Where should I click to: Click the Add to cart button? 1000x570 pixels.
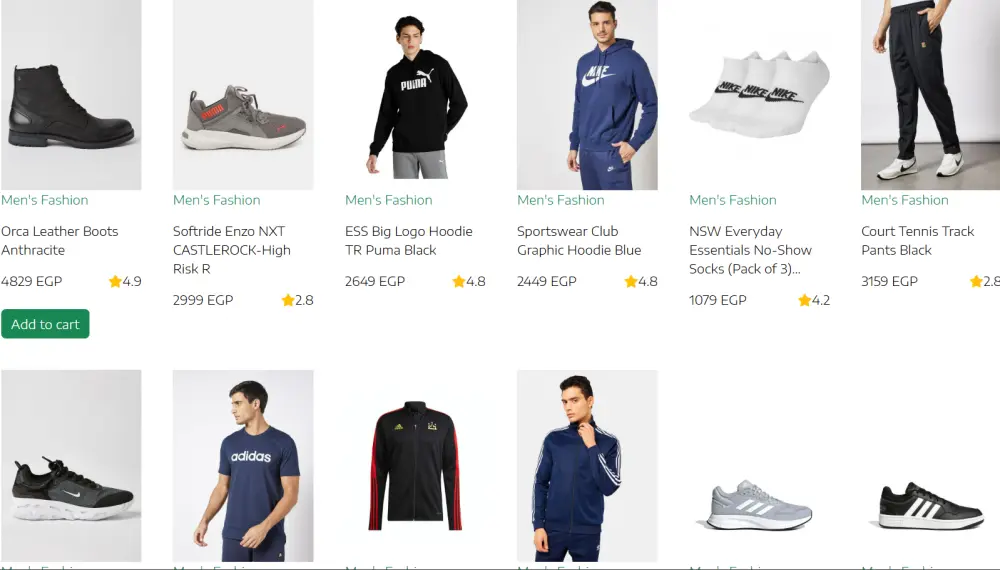pyautogui.click(x=45, y=324)
